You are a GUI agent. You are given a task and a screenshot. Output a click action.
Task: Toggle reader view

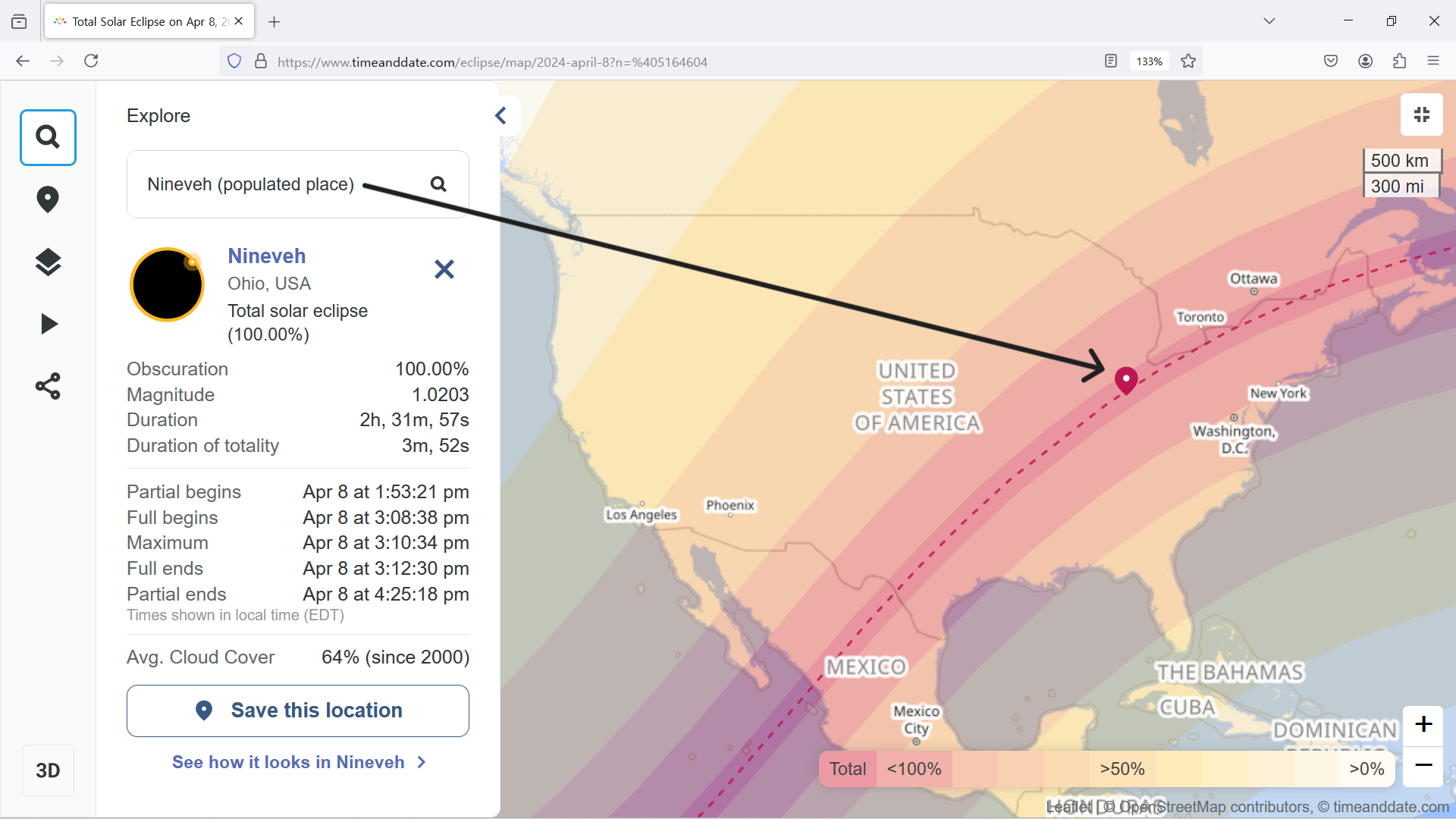click(x=1111, y=61)
